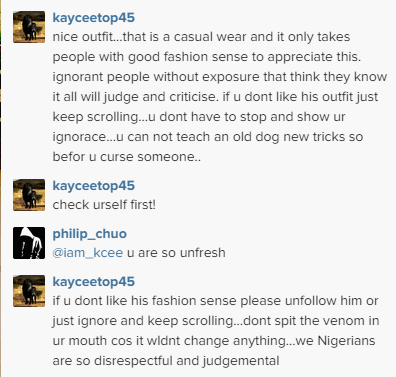Click the word "Nigerians" in the last comment
396x377 pixels.
click(x=346, y=341)
